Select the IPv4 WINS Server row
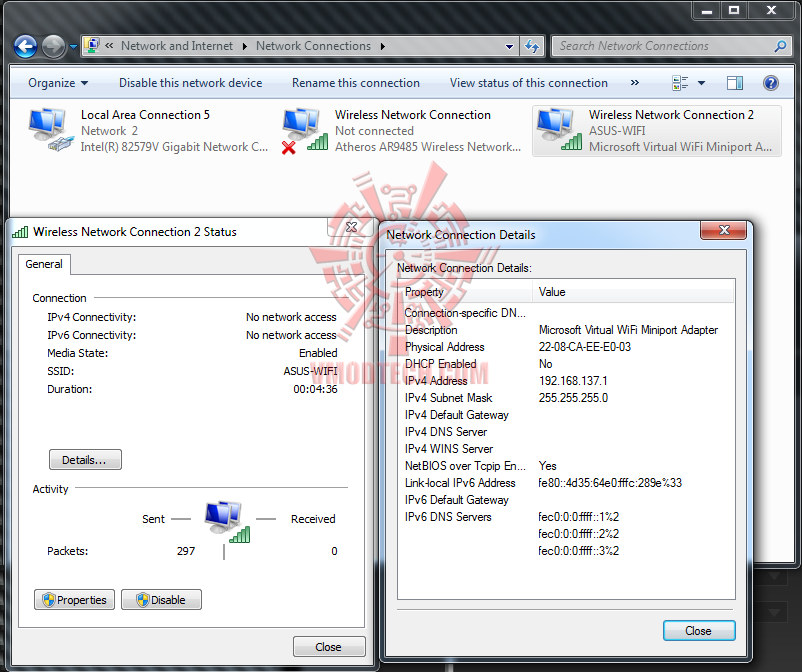 coord(566,449)
